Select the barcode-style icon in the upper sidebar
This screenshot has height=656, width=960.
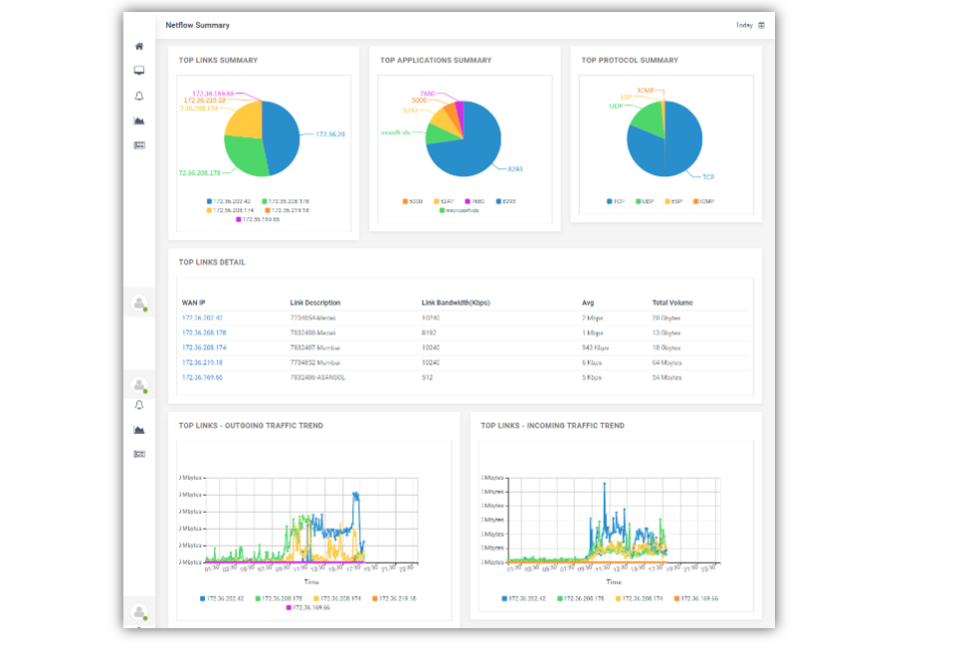click(140, 144)
